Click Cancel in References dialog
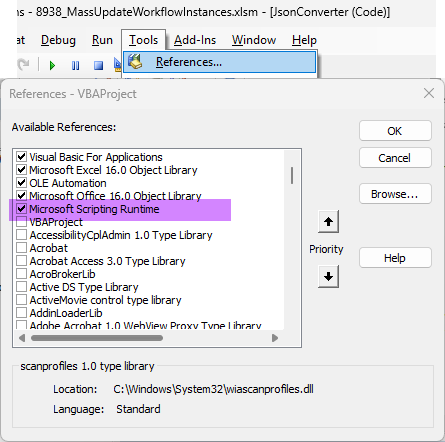 [395, 158]
